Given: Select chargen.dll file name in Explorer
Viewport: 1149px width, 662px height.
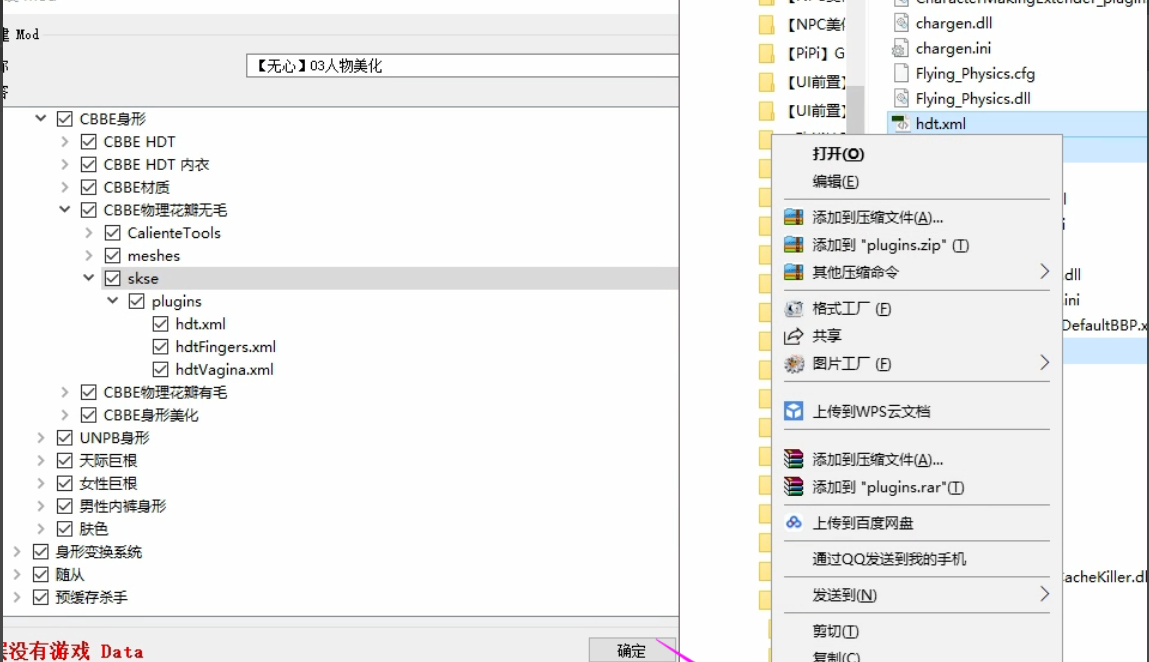Looking at the screenshot, I should click(954, 23).
